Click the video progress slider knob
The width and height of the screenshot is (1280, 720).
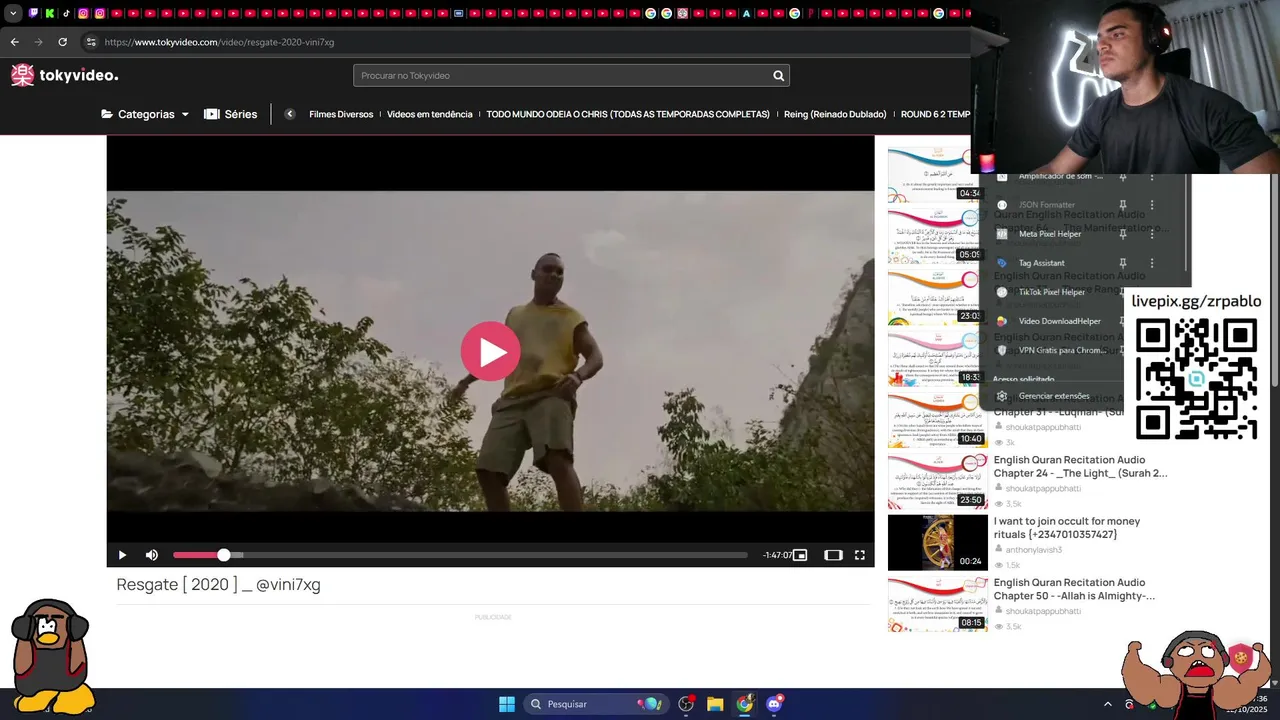pyautogui.click(x=224, y=555)
